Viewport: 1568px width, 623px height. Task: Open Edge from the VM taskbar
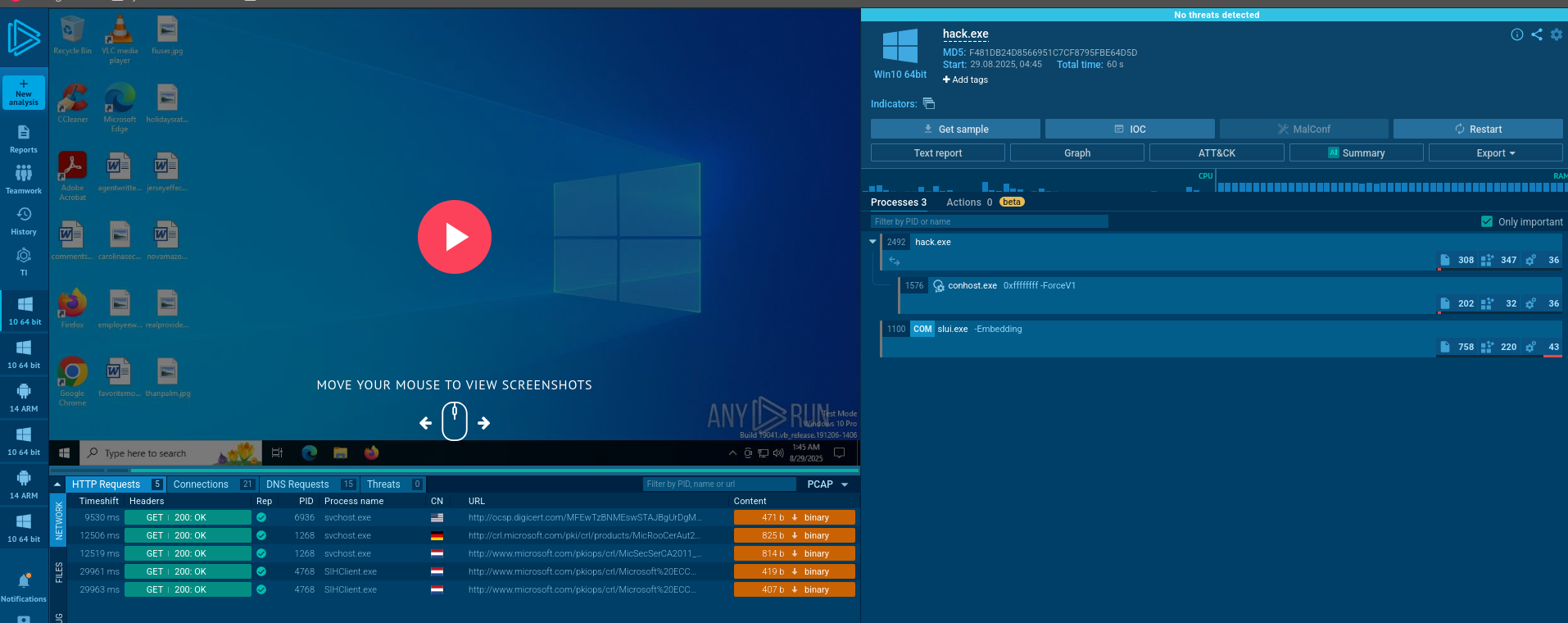click(310, 452)
